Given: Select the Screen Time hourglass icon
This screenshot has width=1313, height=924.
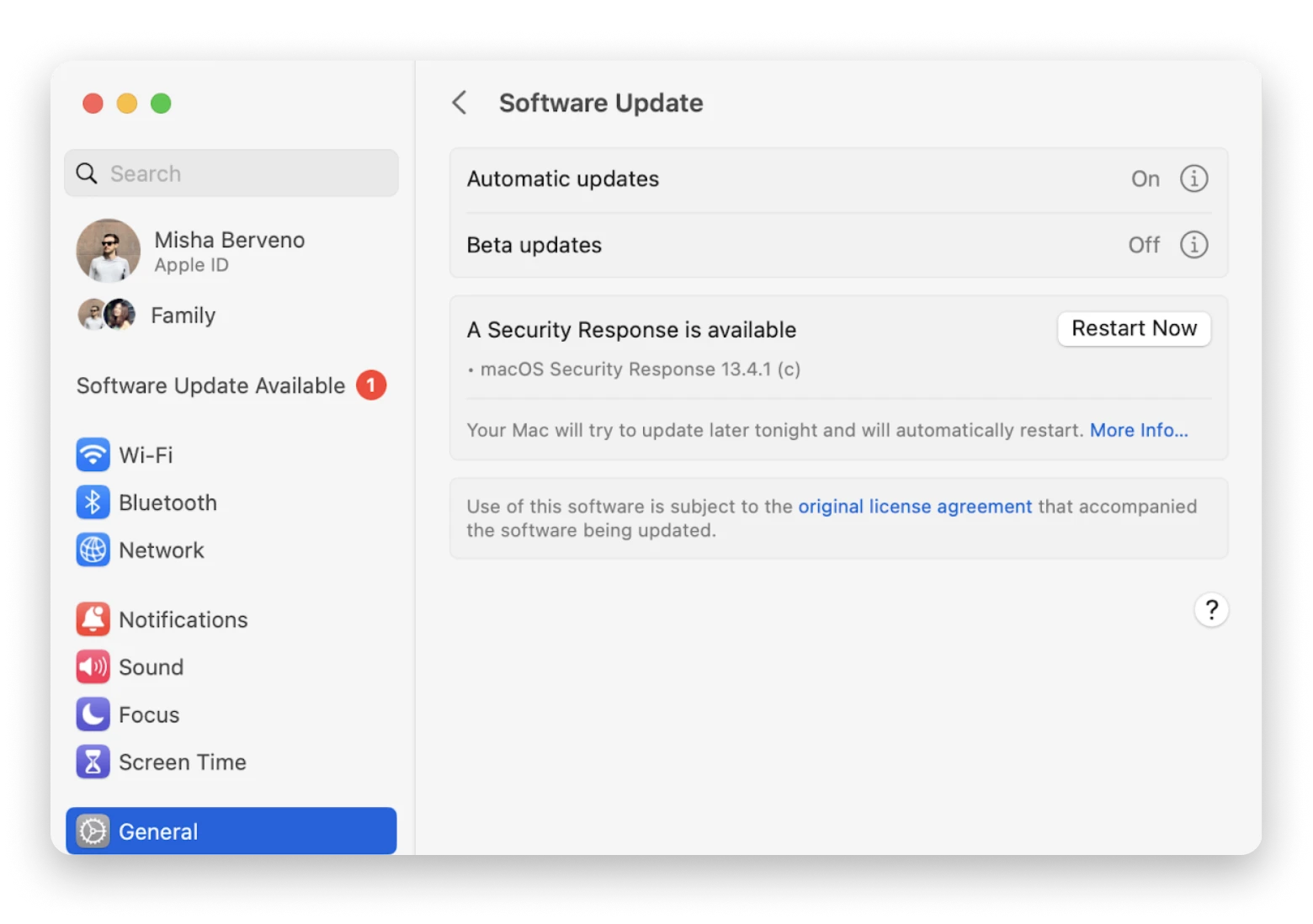Looking at the screenshot, I should tap(93, 762).
